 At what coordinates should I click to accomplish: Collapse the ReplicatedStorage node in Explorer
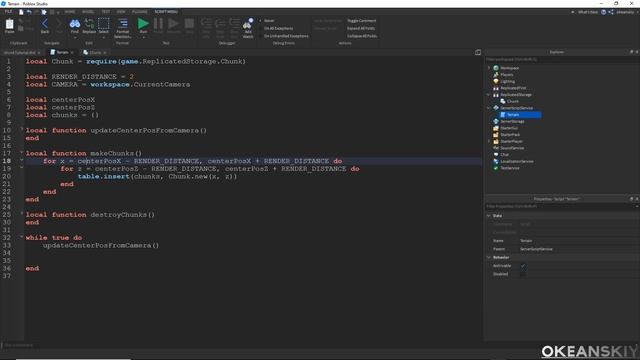tap(489, 95)
